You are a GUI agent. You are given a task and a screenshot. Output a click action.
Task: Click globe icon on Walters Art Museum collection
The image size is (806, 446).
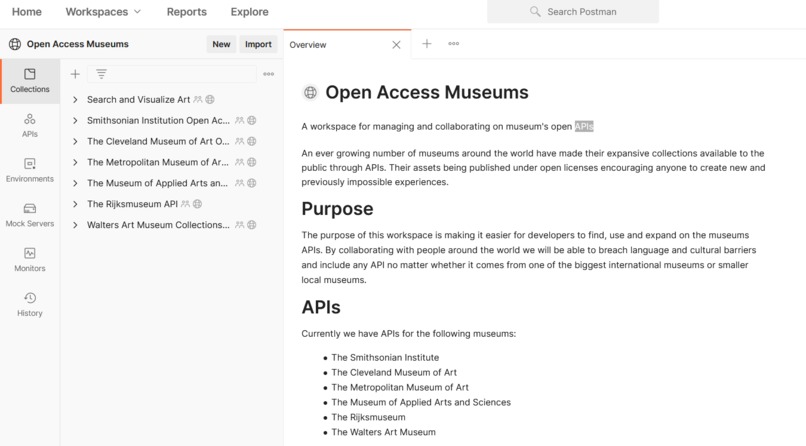[x=251, y=225]
